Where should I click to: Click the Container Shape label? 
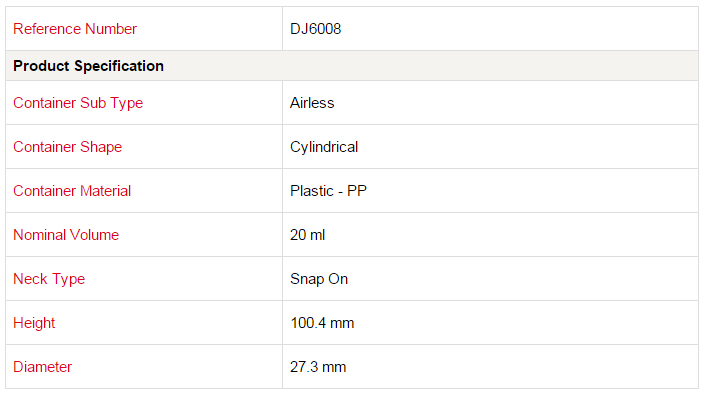pos(67,147)
